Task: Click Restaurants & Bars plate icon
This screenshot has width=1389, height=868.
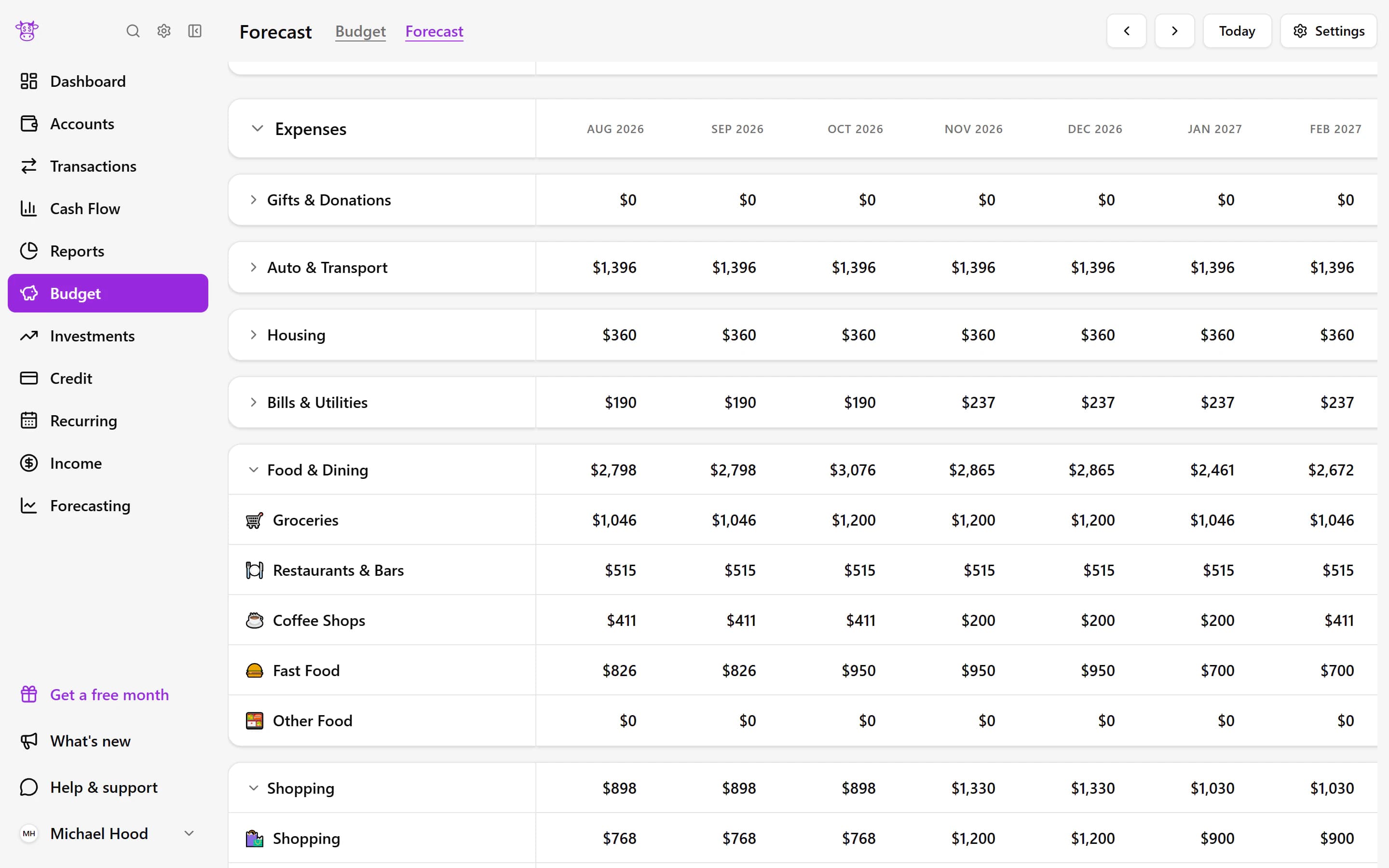Action: (x=254, y=570)
